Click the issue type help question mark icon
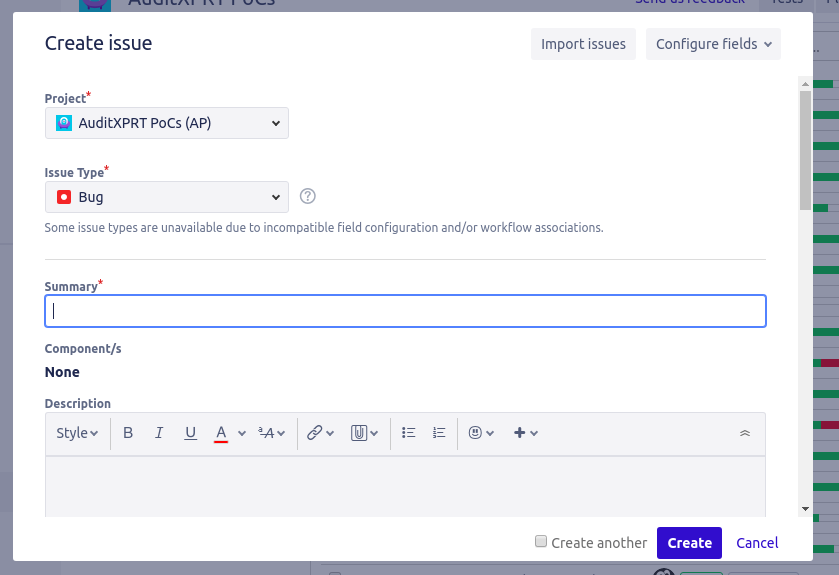 coord(308,196)
